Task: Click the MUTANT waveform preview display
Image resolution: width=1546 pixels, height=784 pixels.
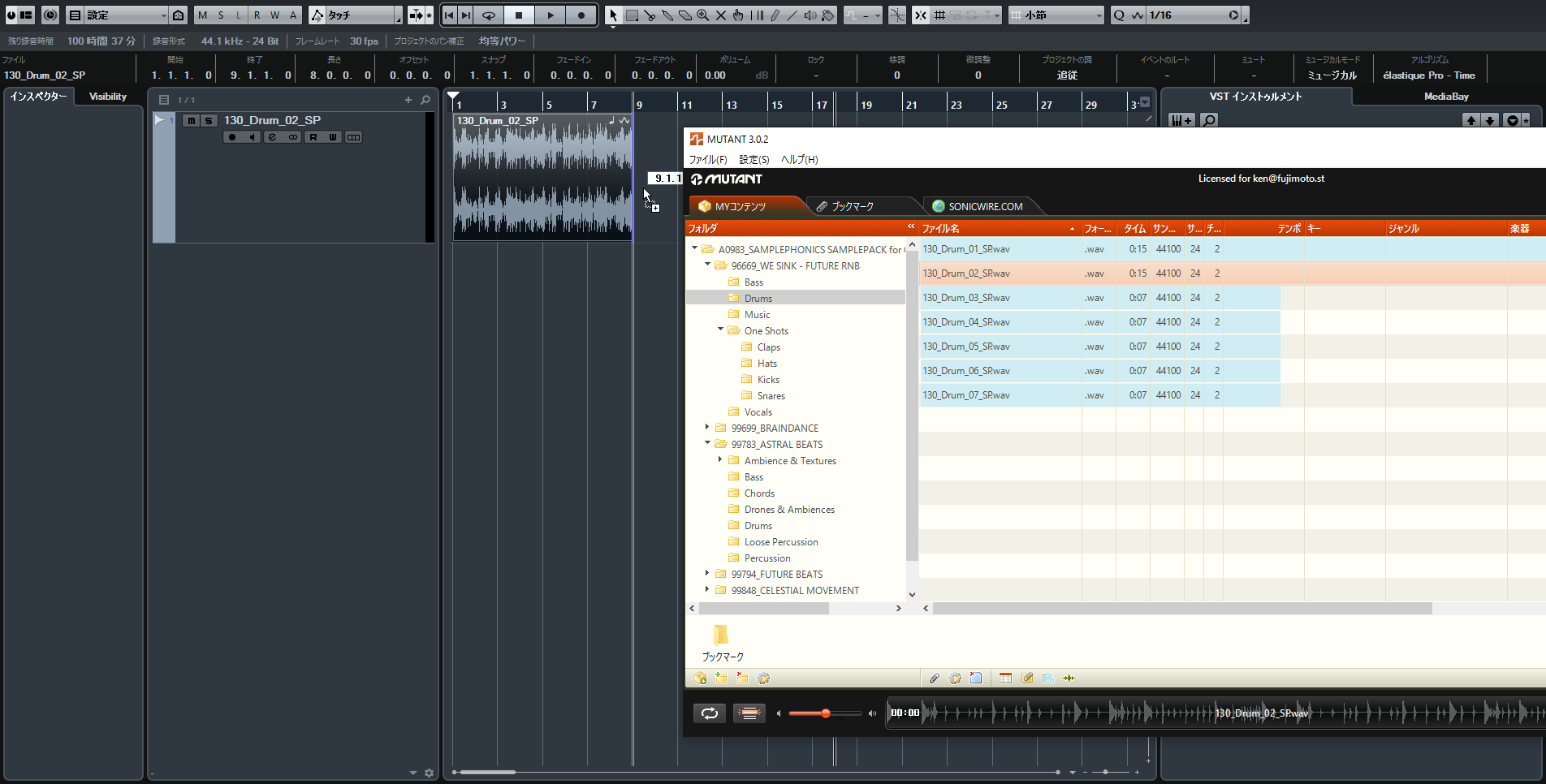Action: pos(1216,713)
